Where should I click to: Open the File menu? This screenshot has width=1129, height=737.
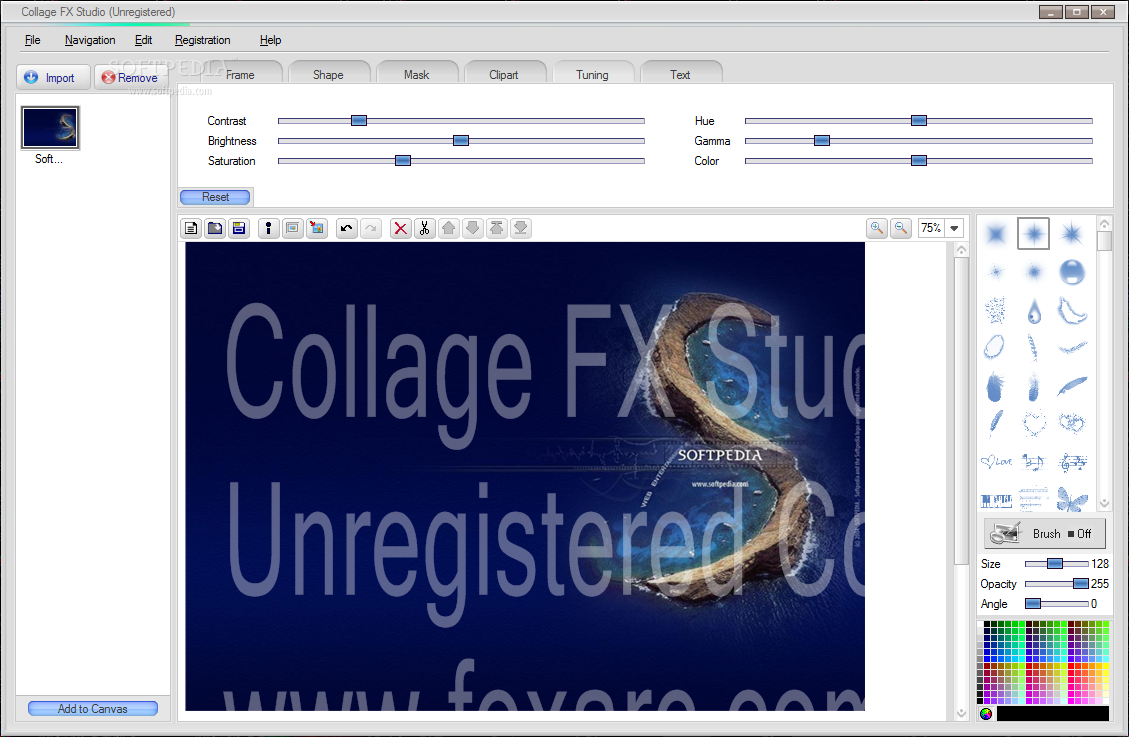point(32,40)
